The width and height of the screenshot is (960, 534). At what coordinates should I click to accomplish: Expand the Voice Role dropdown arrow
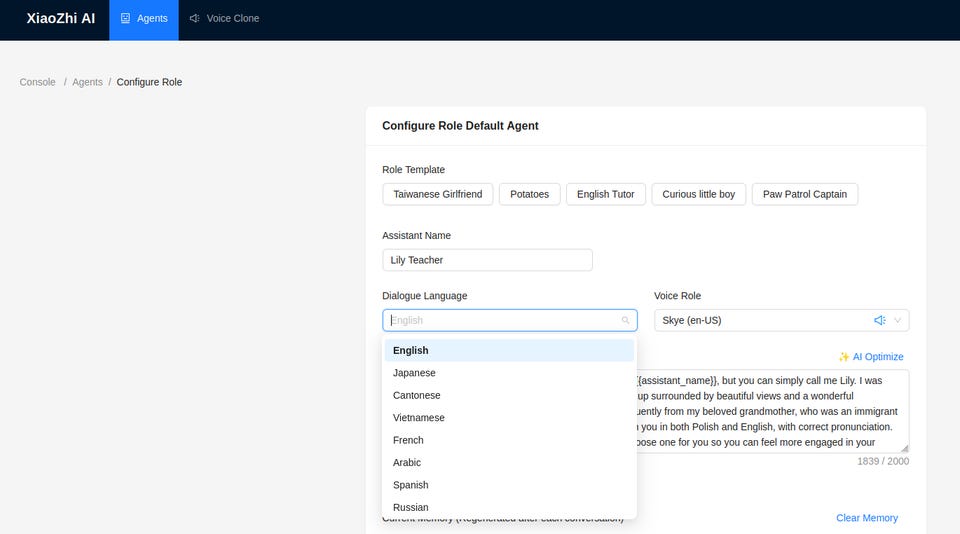pyautogui.click(x=897, y=320)
